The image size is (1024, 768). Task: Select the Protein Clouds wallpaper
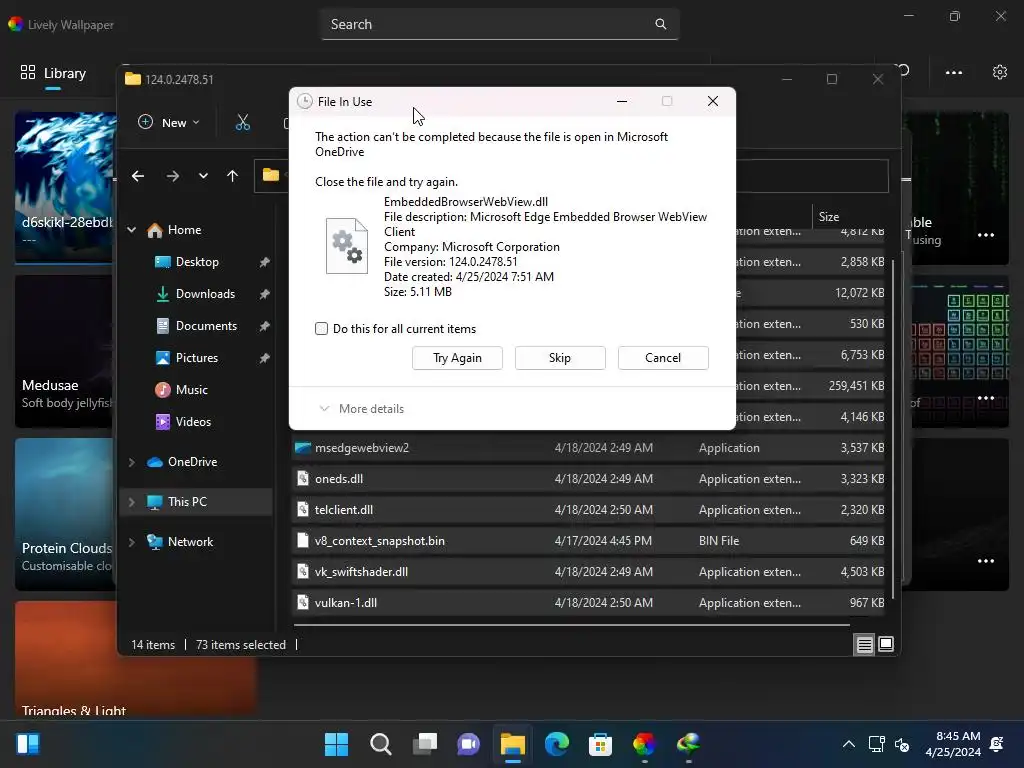[x=65, y=515]
